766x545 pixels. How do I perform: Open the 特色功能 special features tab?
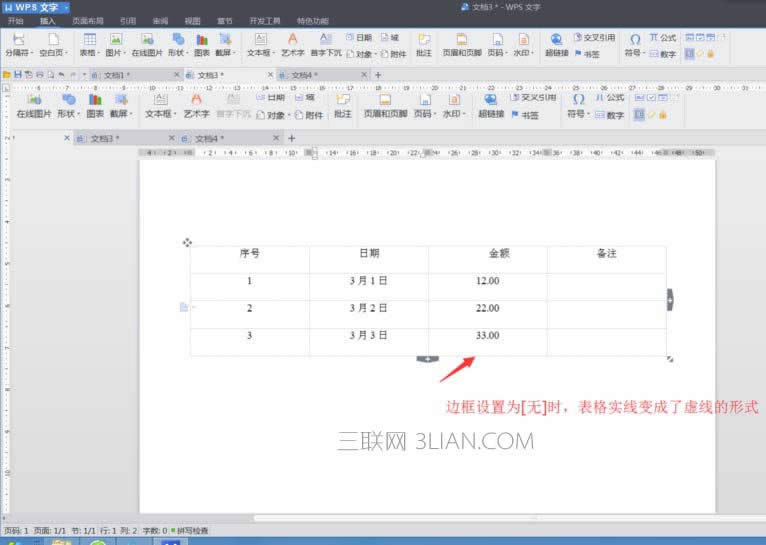[x=313, y=21]
